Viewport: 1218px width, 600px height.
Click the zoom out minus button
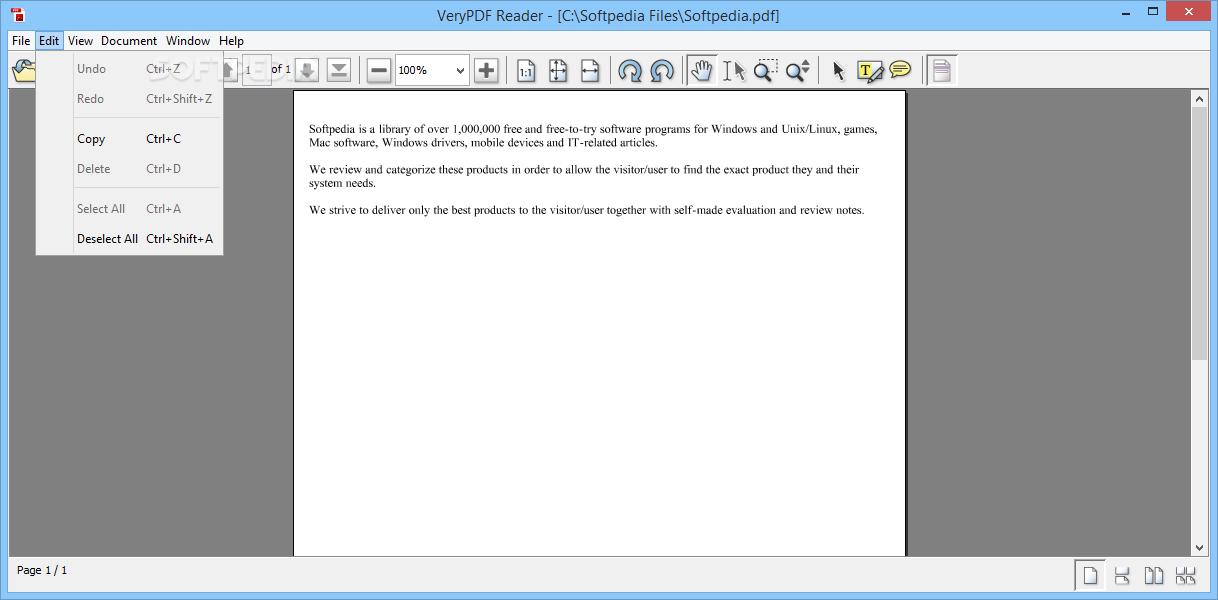pos(379,70)
